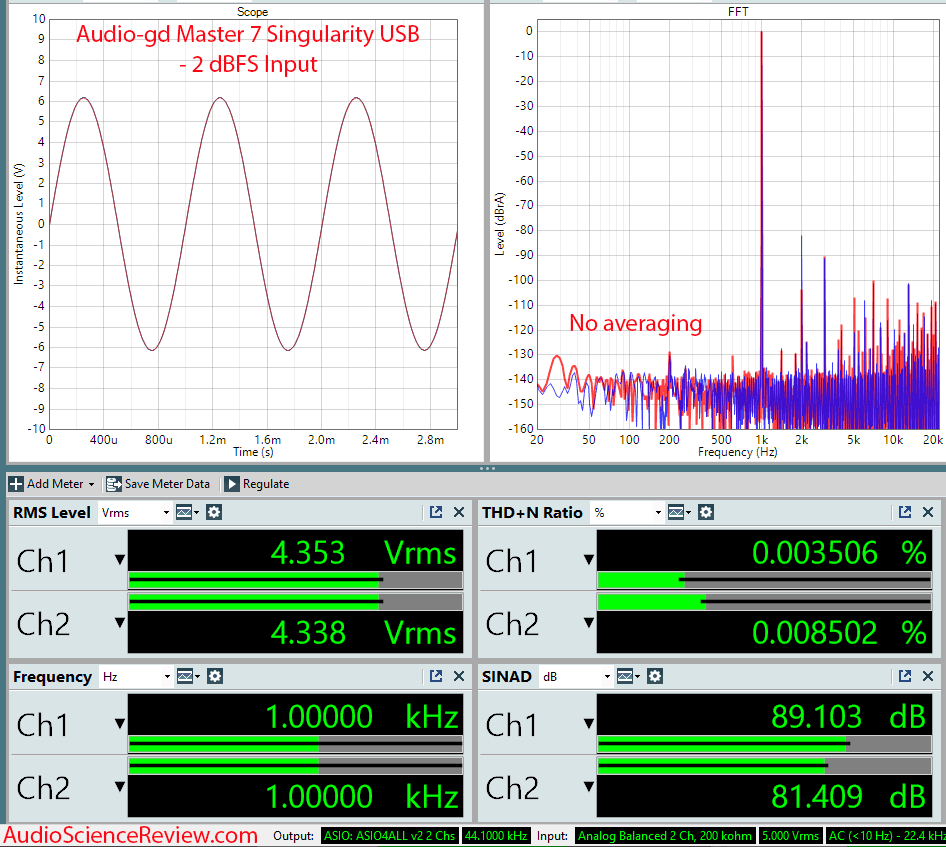Image resolution: width=946 pixels, height=847 pixels.
Task: Click the Frequency Ch2 bar graph
Action: pos(296,766)
